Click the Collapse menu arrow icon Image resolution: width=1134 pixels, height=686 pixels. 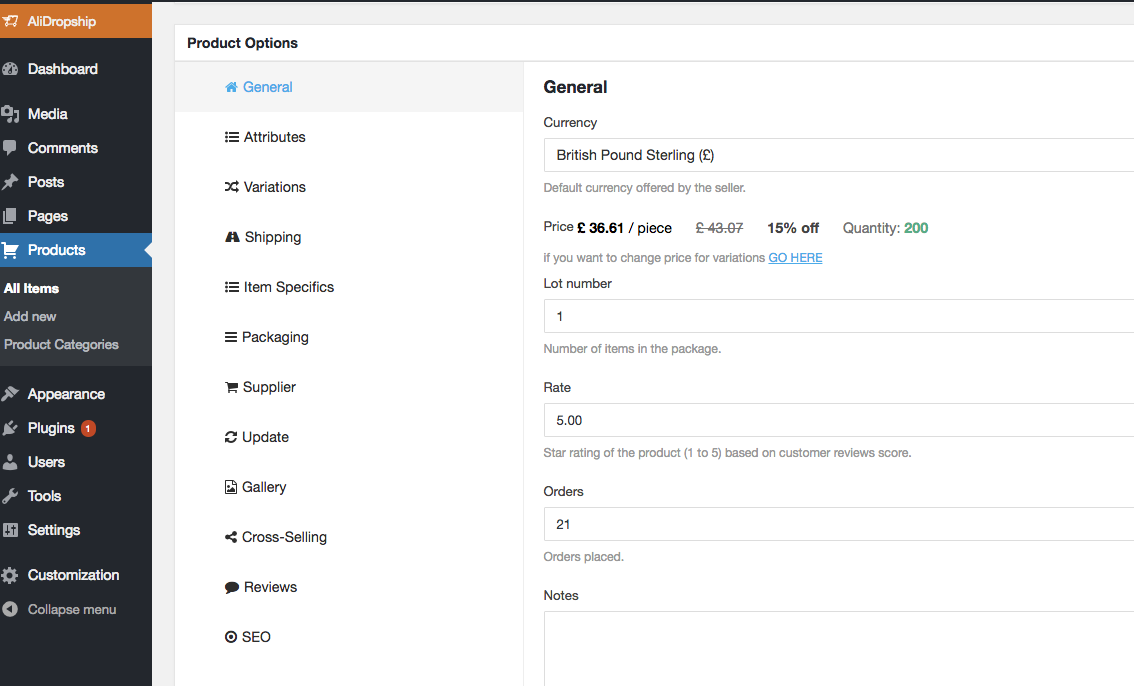[10, 609]
